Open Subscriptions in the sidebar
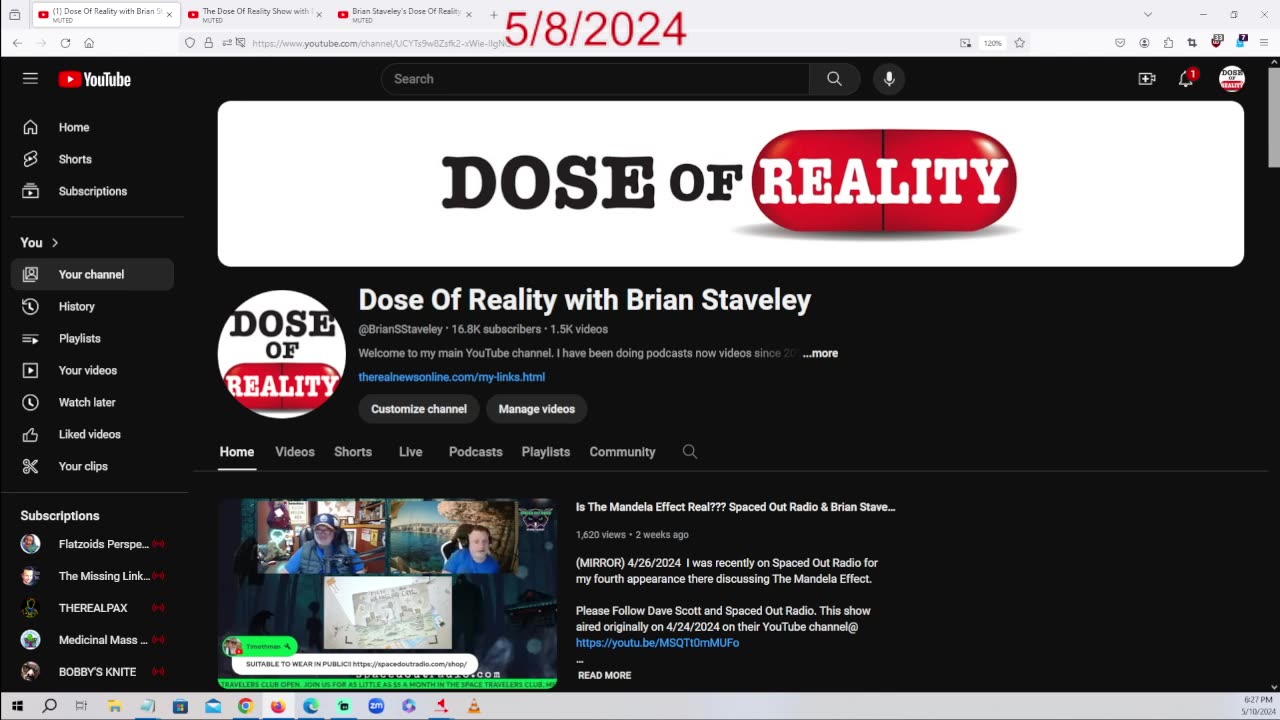Viewport: 1280px width, 720px height. pyautogui.click(x=92, y=191)
